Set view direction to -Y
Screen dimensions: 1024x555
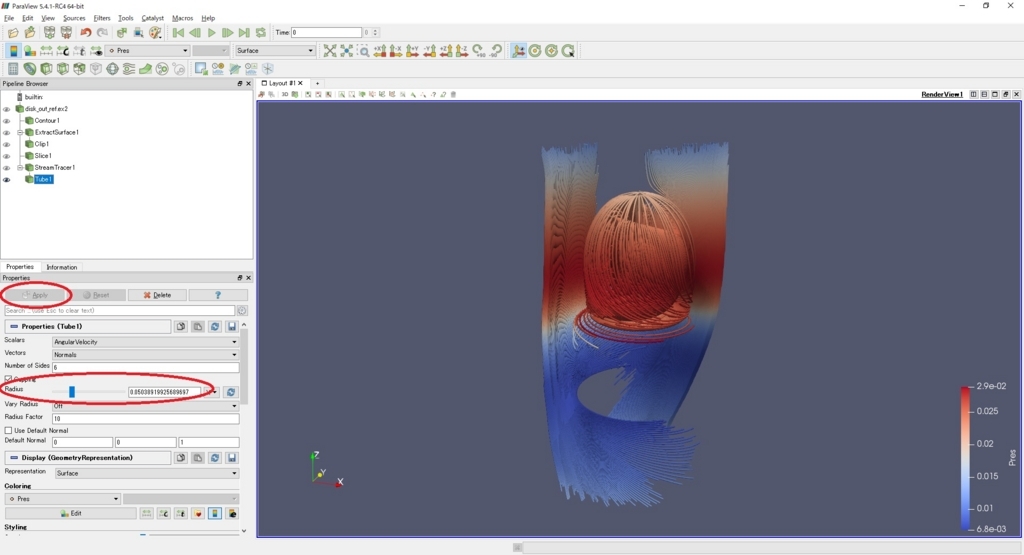click(x=430, y=51)
